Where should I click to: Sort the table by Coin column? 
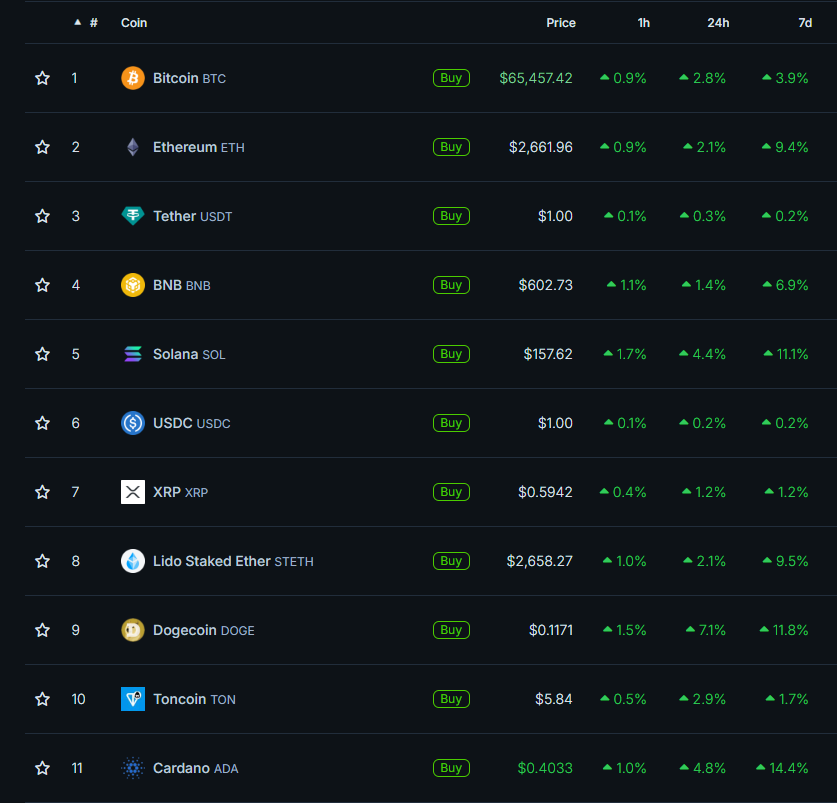coord(134,22)
